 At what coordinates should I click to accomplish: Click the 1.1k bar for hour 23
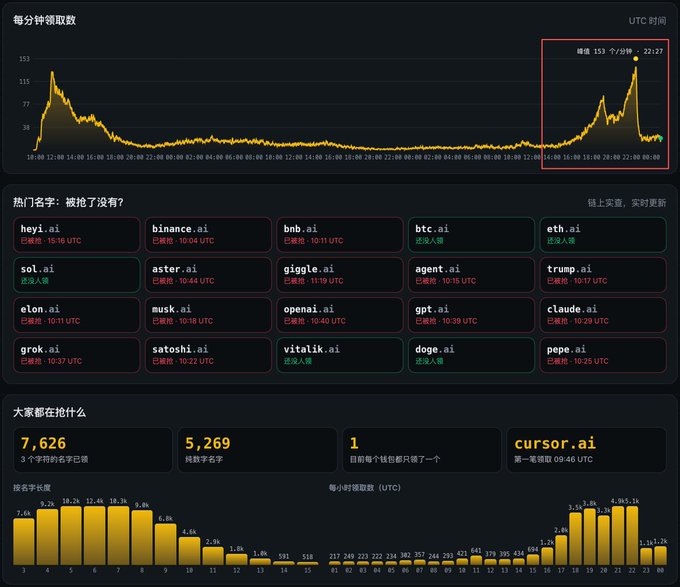[x=646, y=557]
